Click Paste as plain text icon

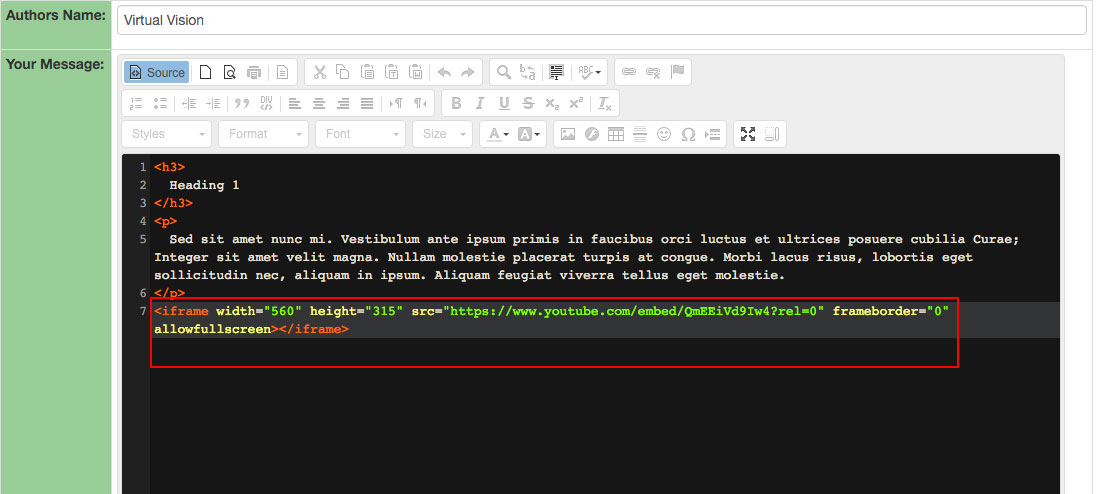tap(391, 72)
